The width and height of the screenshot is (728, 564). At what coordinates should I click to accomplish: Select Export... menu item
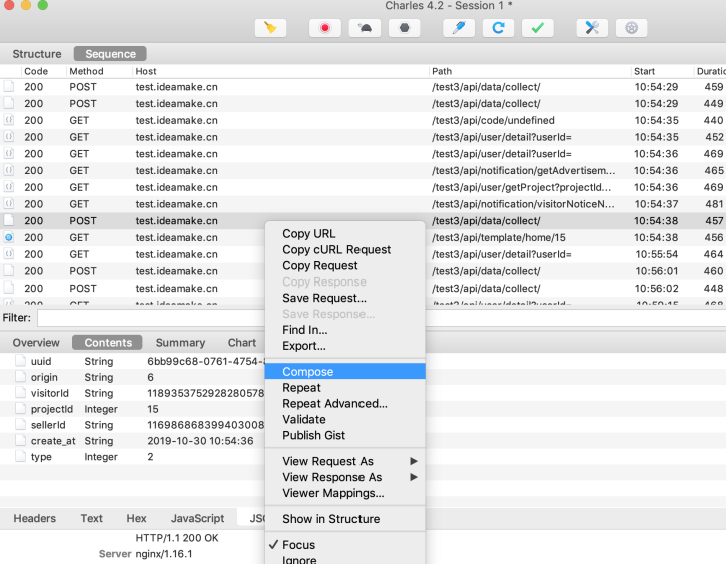click(345, 346)
